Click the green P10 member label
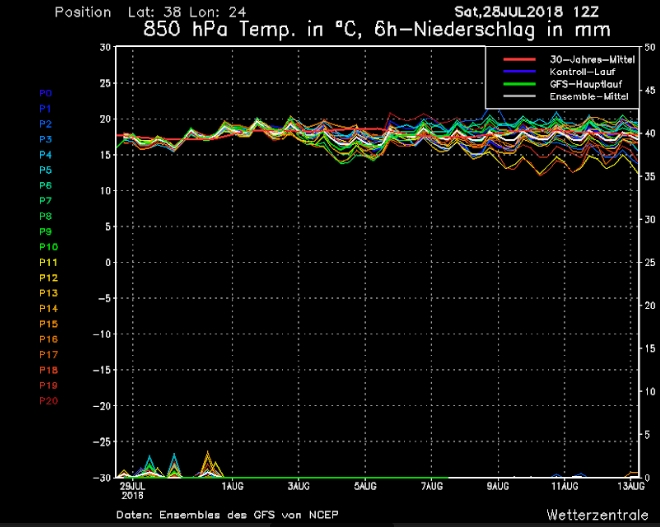Viewport: 660px width, 527px height. click(x=48, y=247)
